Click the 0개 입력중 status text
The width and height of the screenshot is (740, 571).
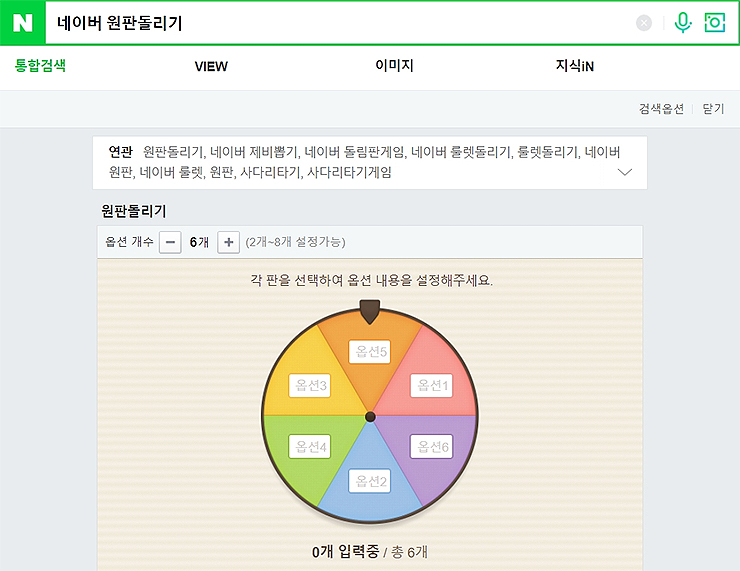345,551
